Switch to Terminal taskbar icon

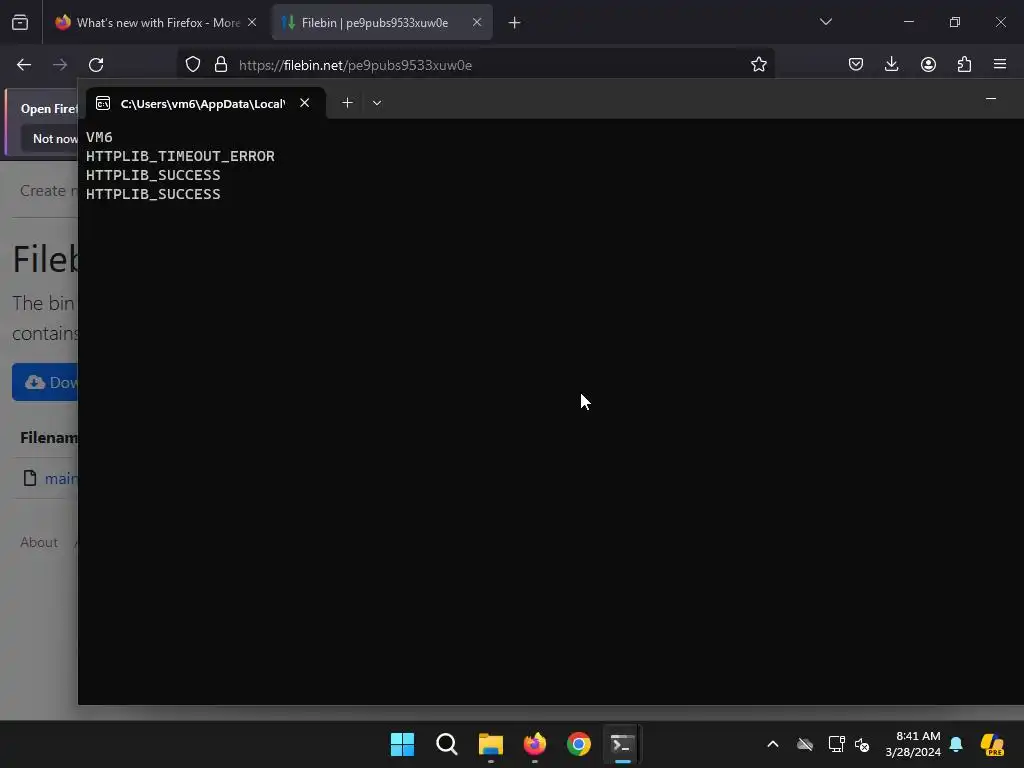point(622,744)
